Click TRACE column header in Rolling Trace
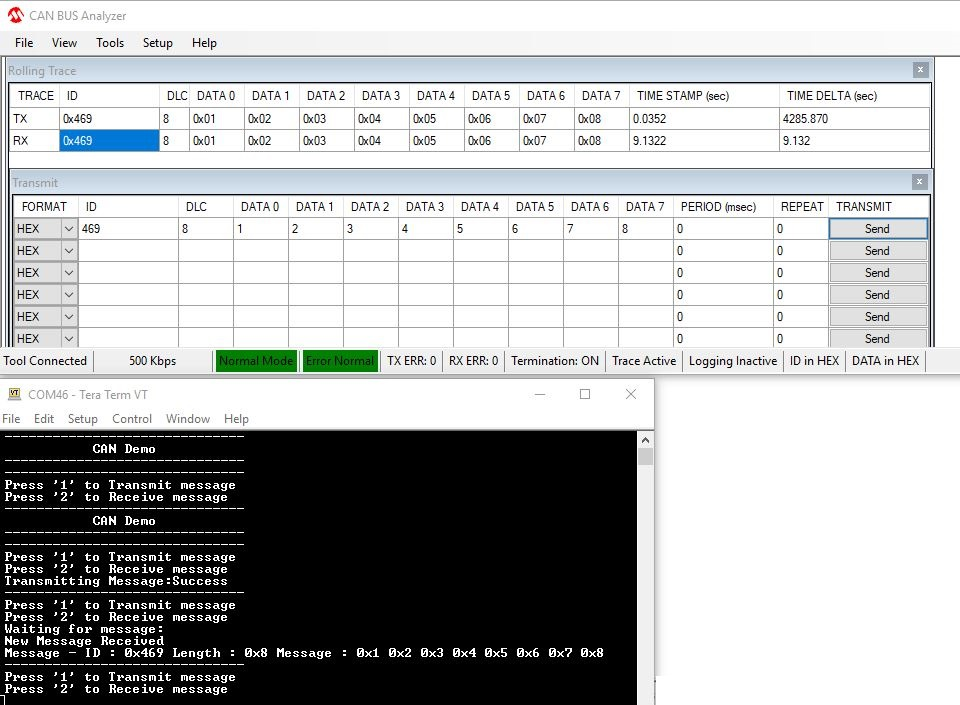This screenshot has height=705, width=960. (x=36, y=96)
